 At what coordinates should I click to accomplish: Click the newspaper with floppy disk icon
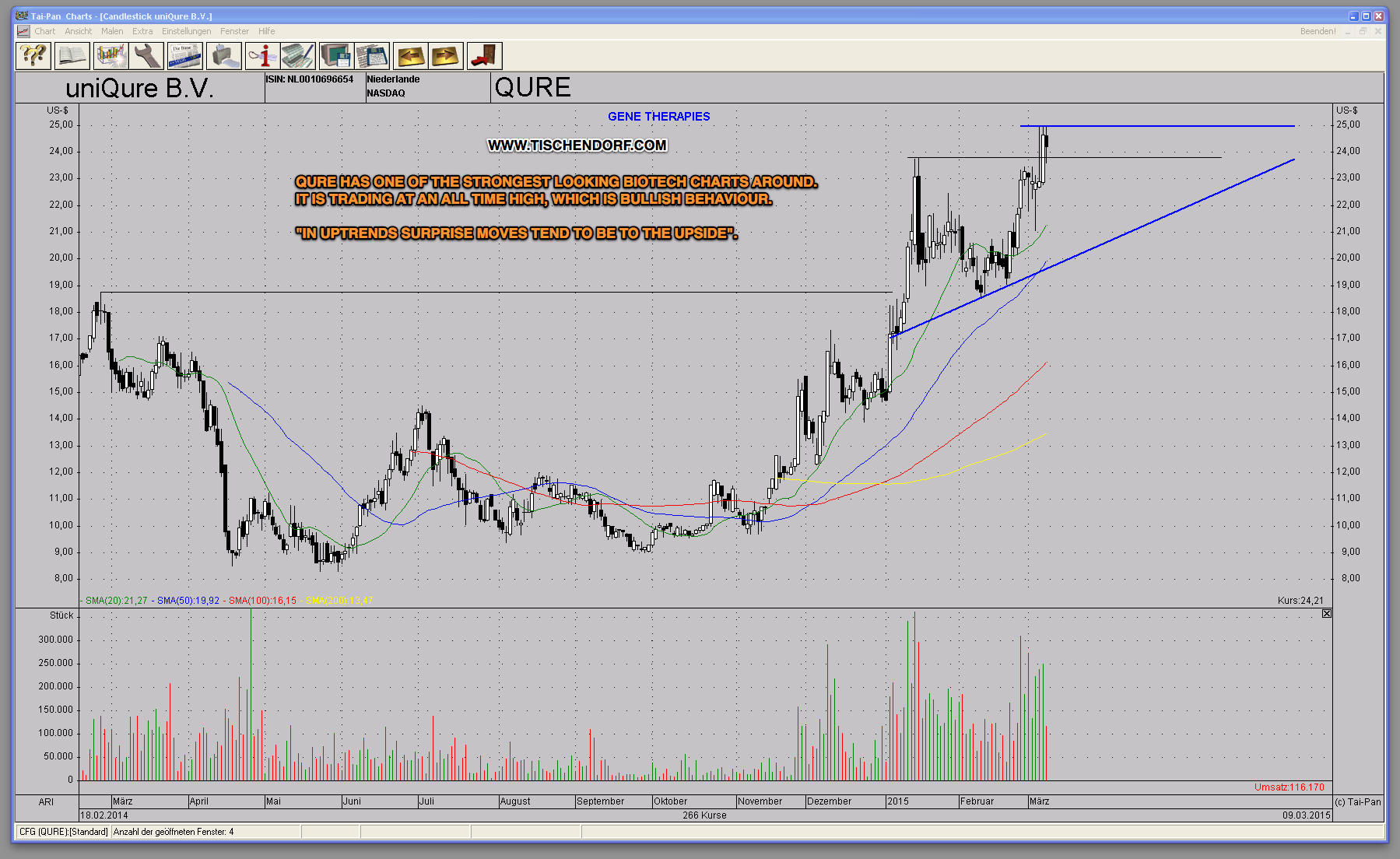(373, 56)
